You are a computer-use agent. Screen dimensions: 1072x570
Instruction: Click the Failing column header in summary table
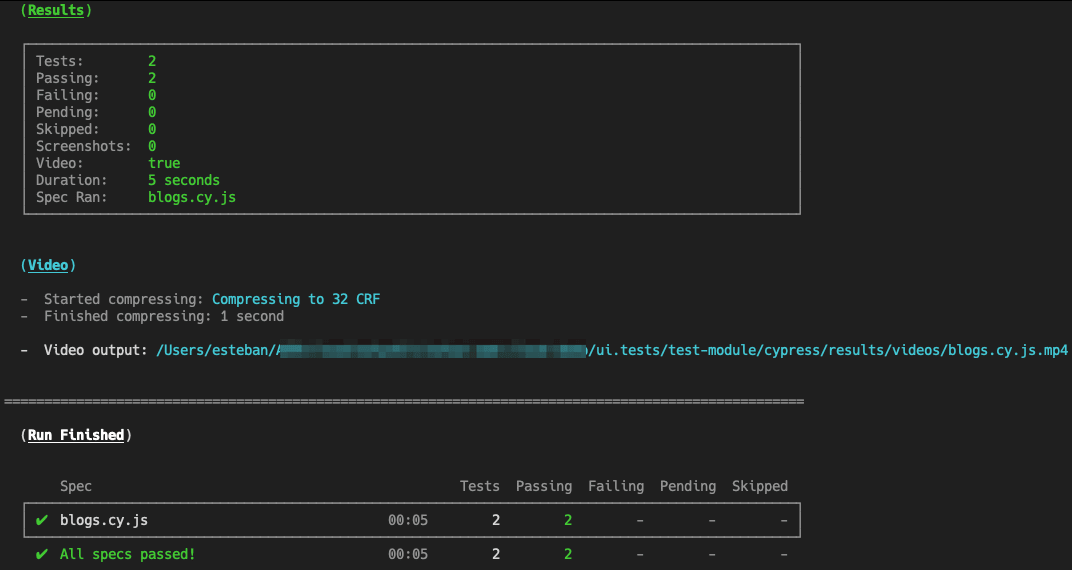click(616, 487)
